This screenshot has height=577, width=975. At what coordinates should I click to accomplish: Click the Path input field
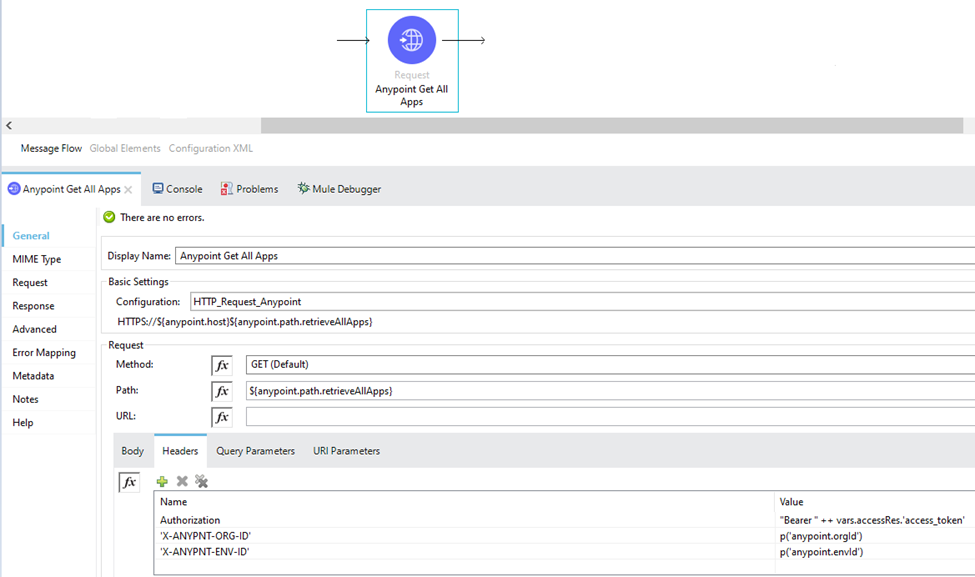point(611,390)
